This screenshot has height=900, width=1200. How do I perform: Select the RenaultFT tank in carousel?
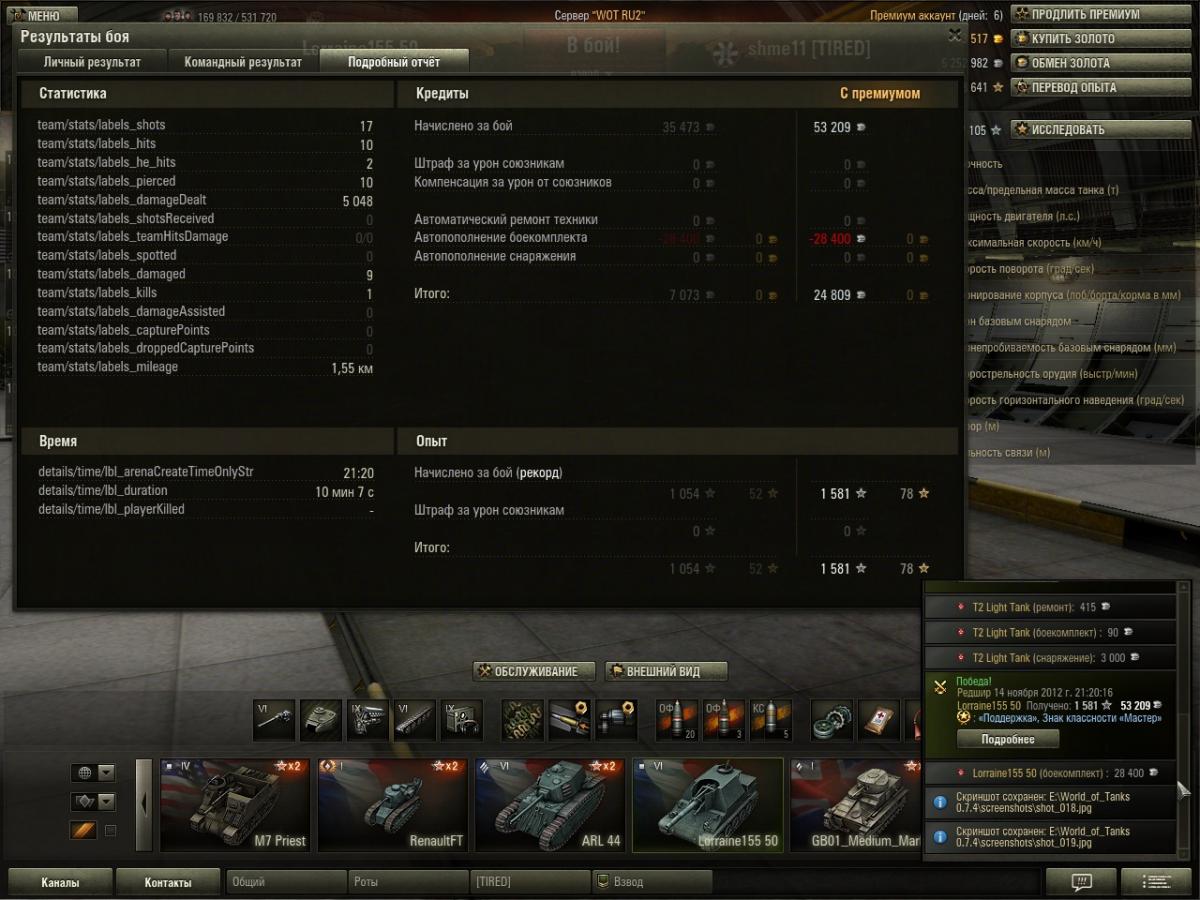tap(393, 804)
